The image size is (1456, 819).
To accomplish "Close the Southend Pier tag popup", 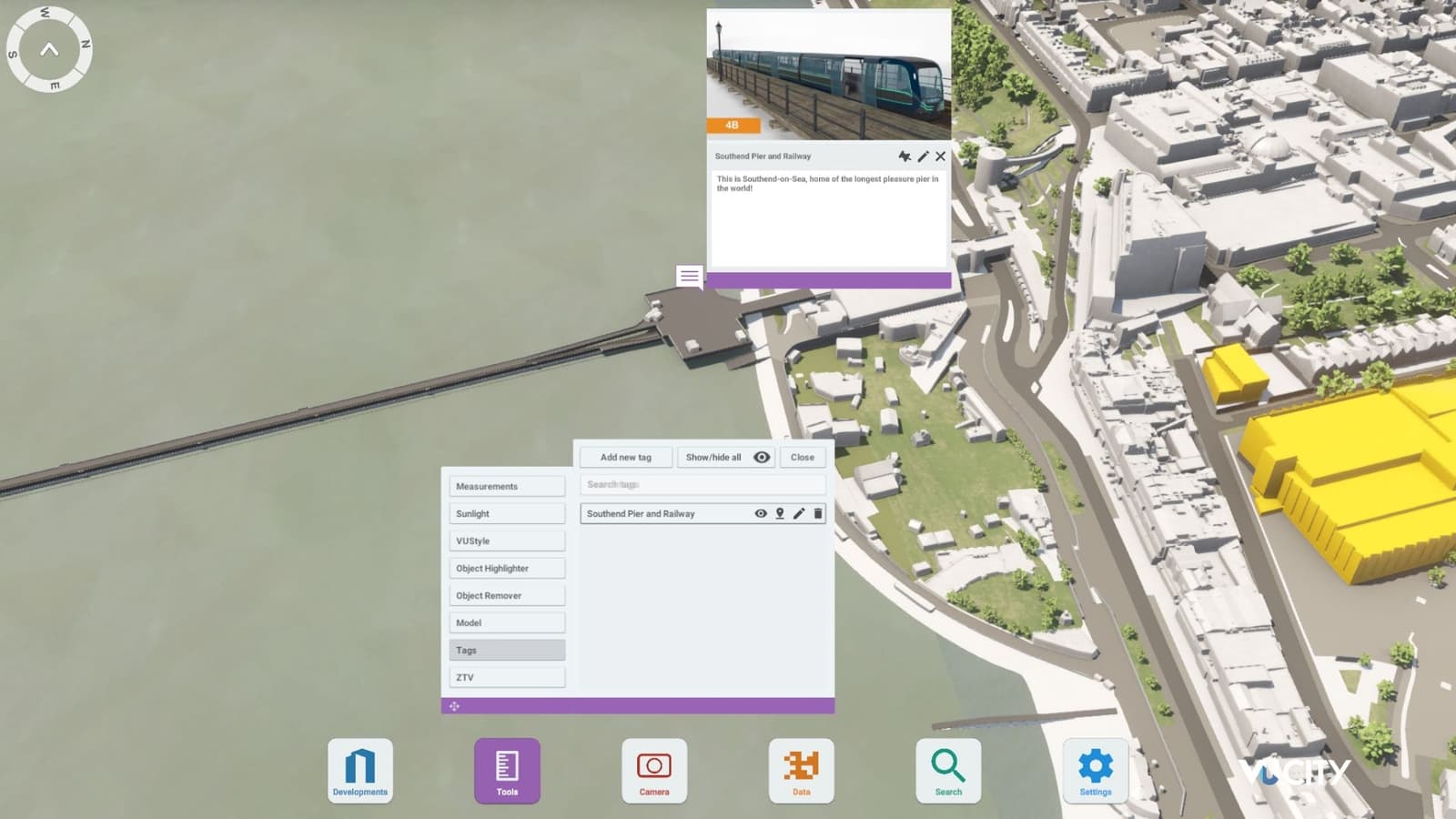I will point(939,157).
